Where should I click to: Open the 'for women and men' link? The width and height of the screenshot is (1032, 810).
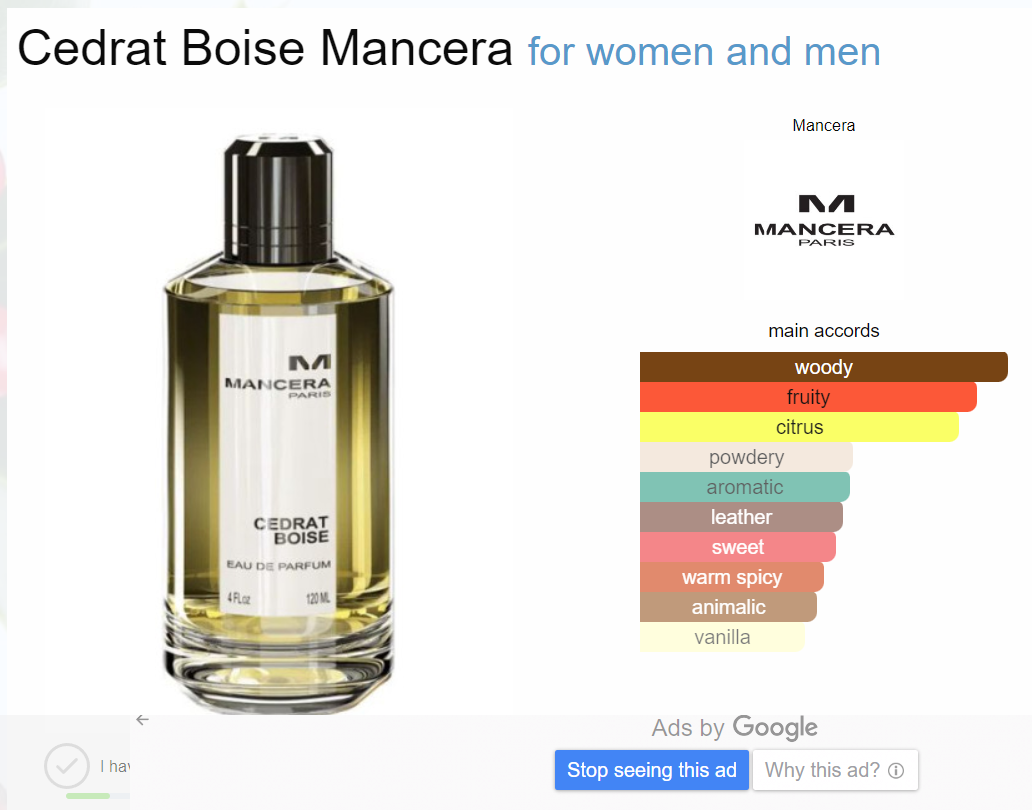[x=704, y=51]
